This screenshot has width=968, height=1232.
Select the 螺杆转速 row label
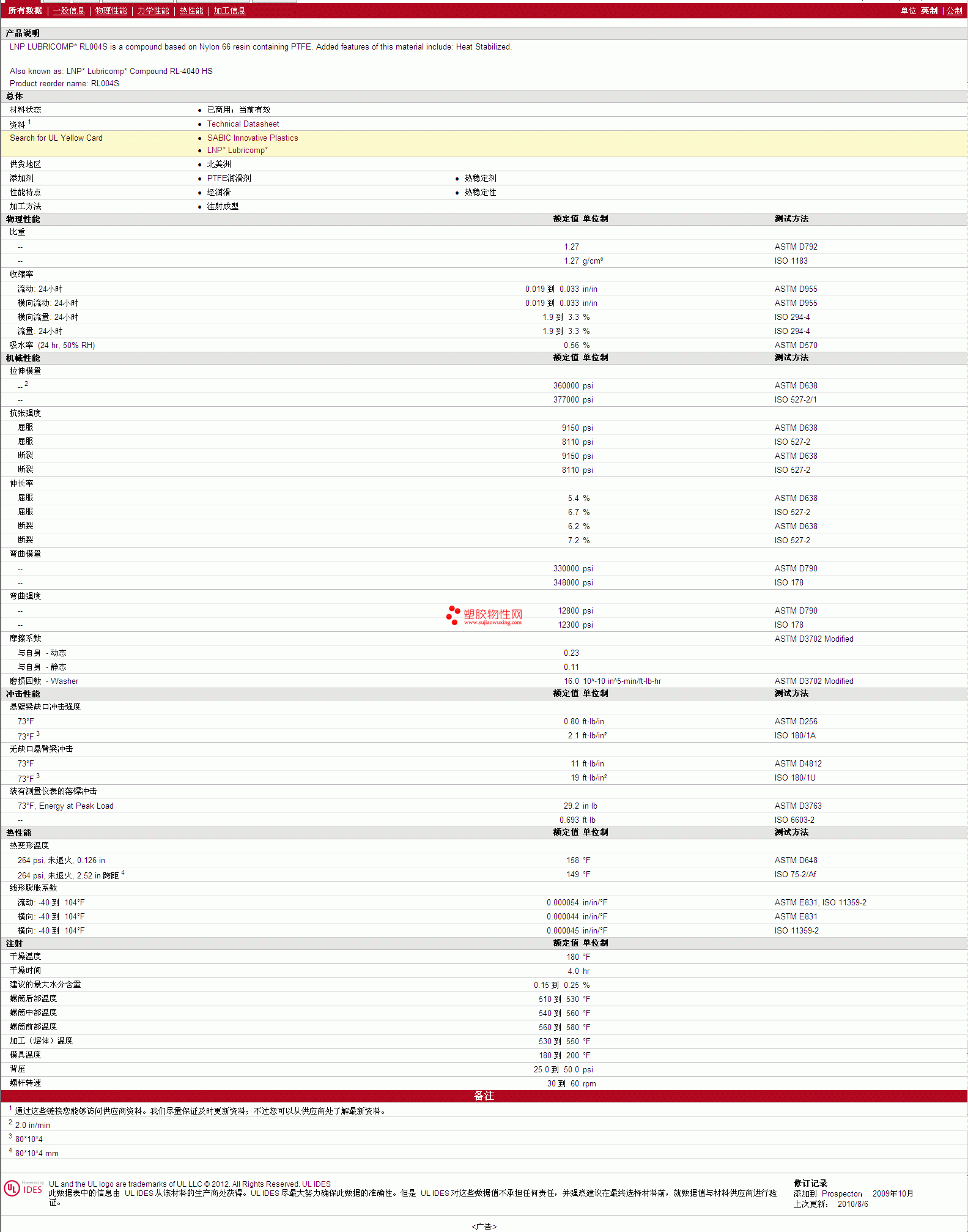point(25,1083)
